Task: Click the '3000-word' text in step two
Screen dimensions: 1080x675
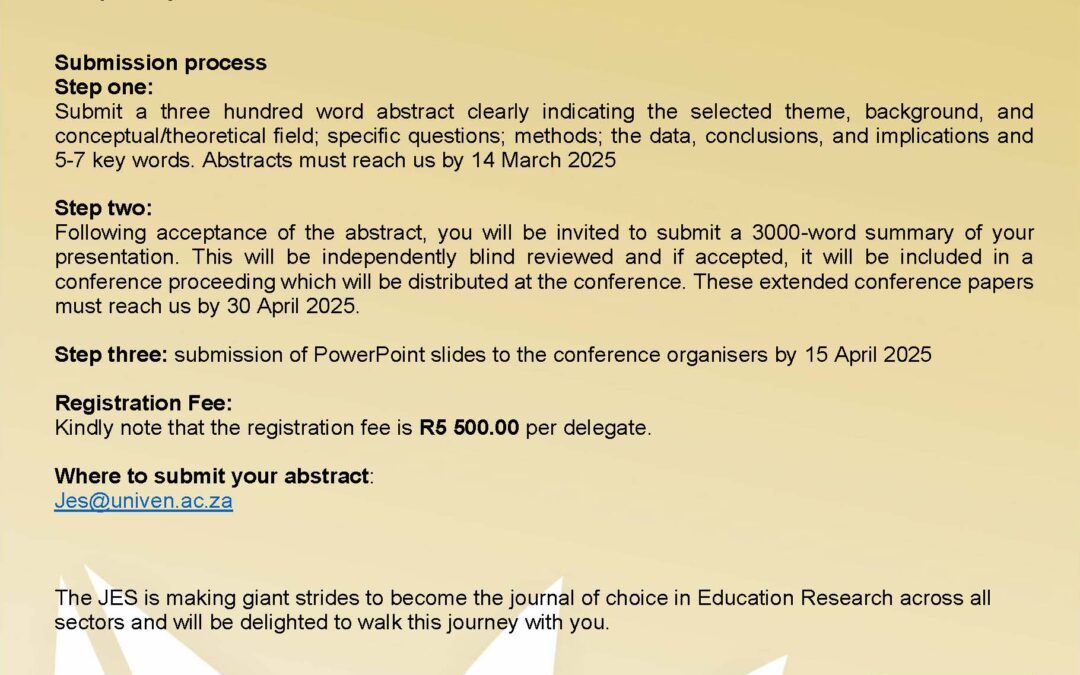Action: point(802,233)
